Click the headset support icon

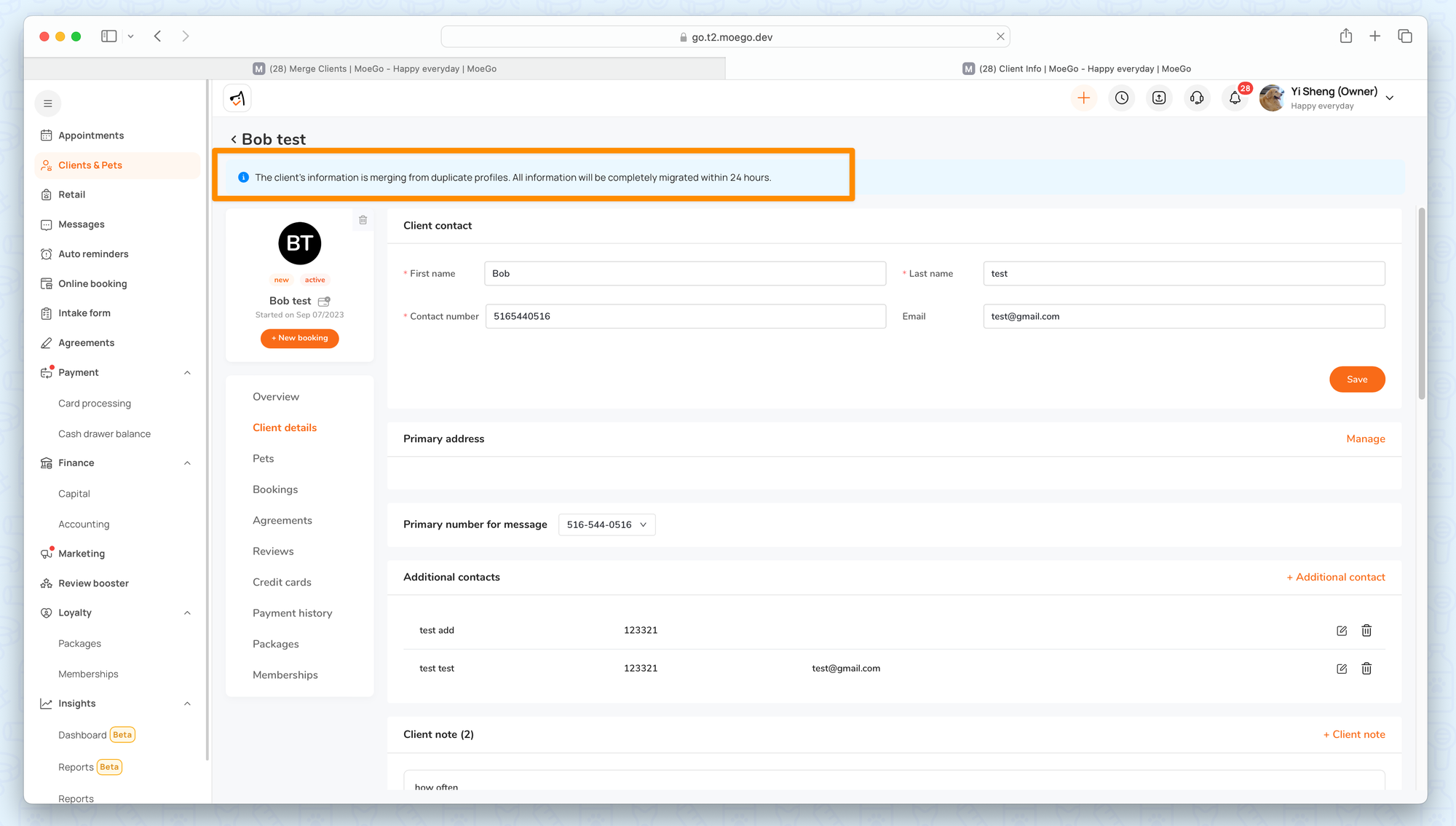pyautogui.click(x=1197, y=98)
